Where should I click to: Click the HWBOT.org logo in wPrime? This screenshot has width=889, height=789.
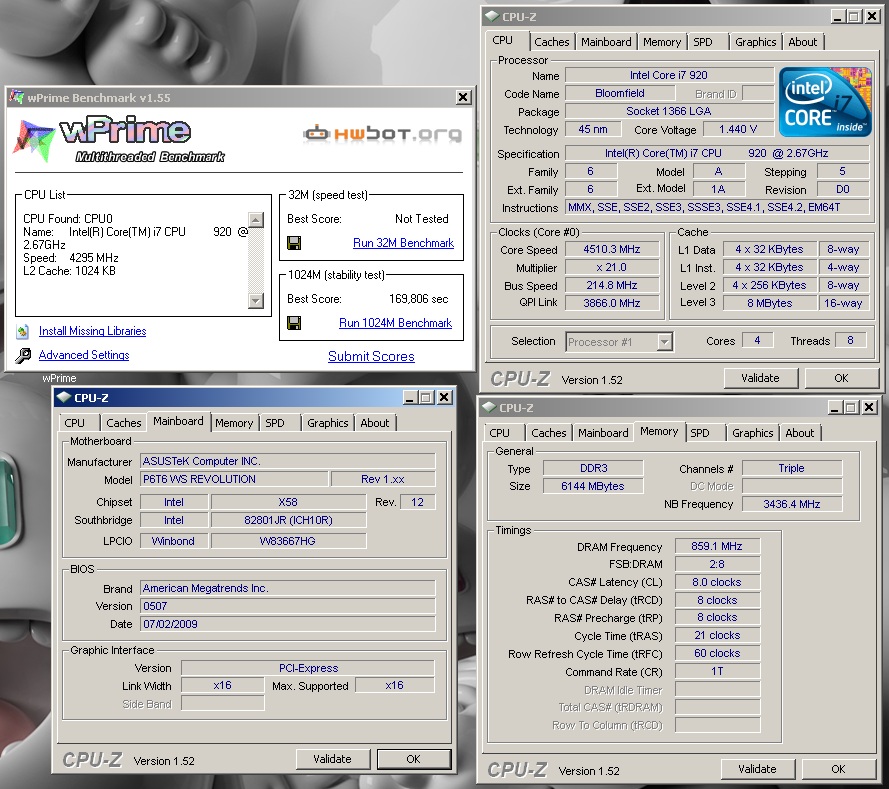click(x=383, y=134)
